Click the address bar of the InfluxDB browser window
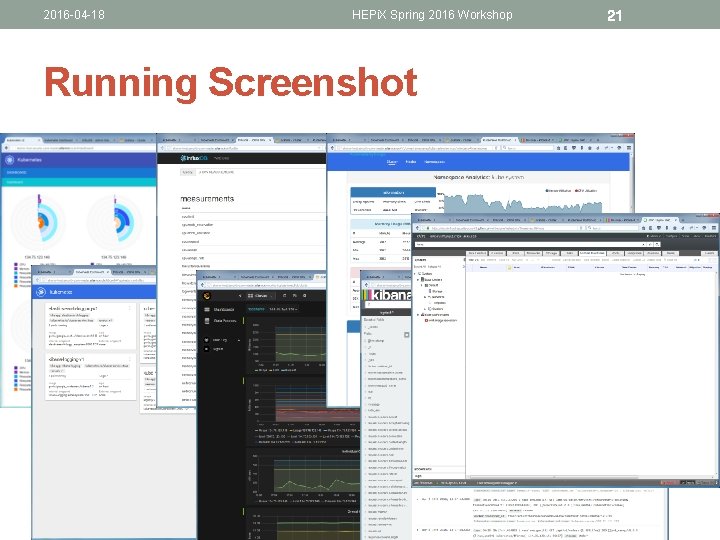This screenshot has height=540, width=720. click(245, 148)
